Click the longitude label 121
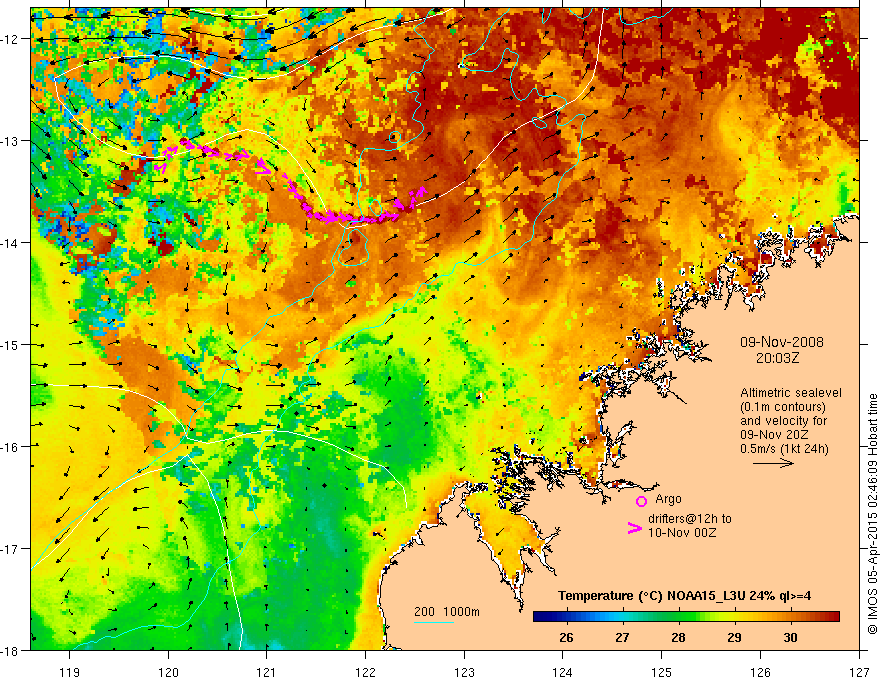 pos(267,672)
